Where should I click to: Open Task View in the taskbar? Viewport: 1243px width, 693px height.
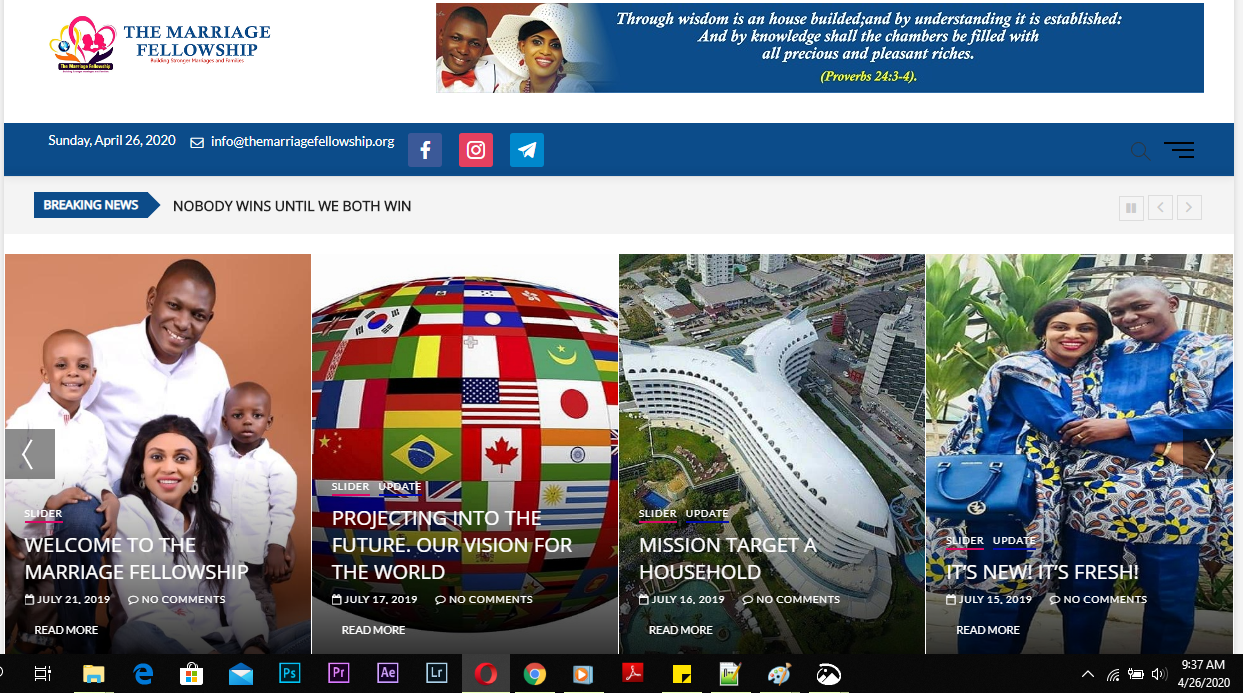(x=43, y=674)
